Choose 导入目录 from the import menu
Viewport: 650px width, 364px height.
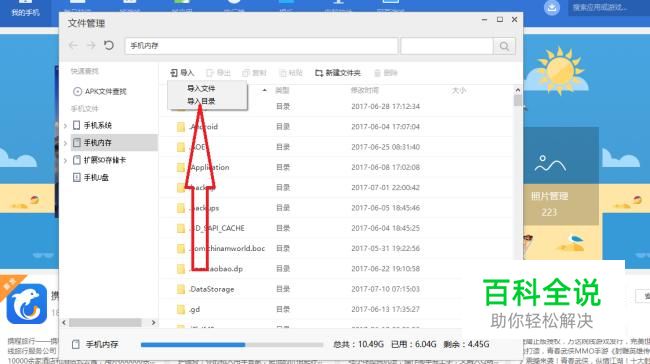(201, 101)
